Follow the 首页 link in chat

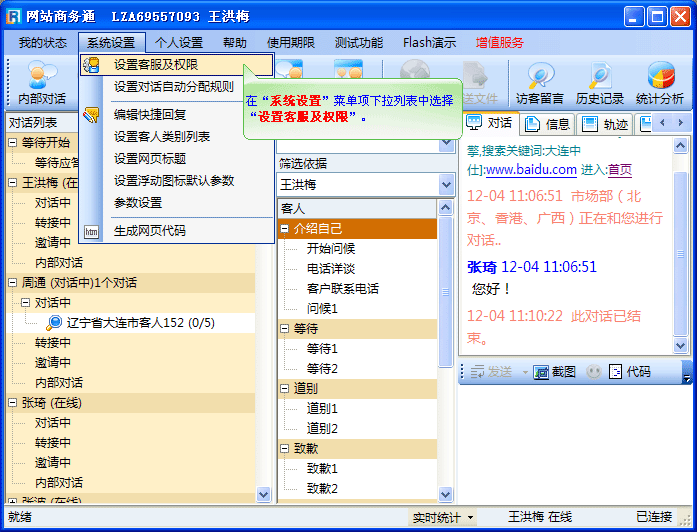(x=620, y=170)
